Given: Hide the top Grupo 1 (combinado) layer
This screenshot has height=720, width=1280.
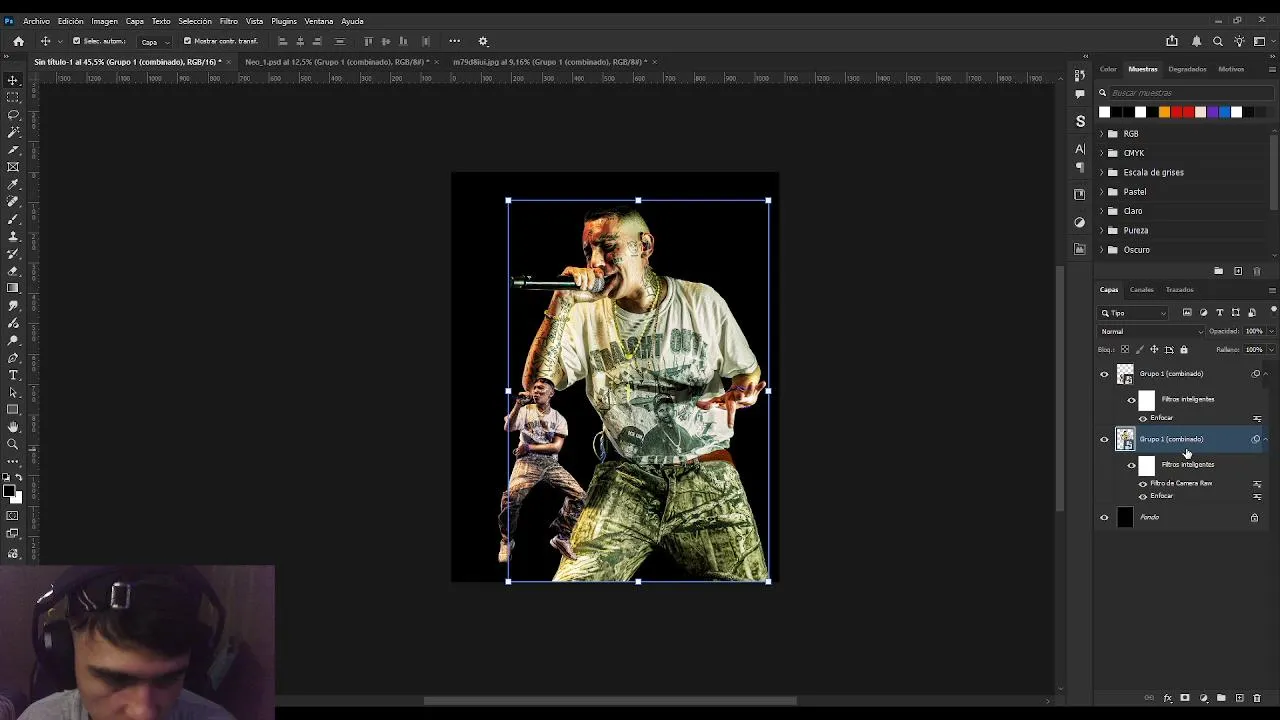Looking at the screenshot, I should click(x=1104, y=374).
